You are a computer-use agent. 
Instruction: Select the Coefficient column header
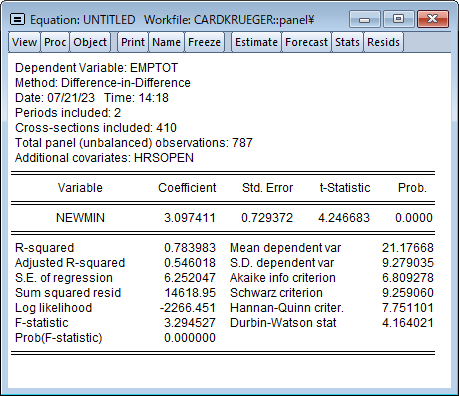(187, 188)
